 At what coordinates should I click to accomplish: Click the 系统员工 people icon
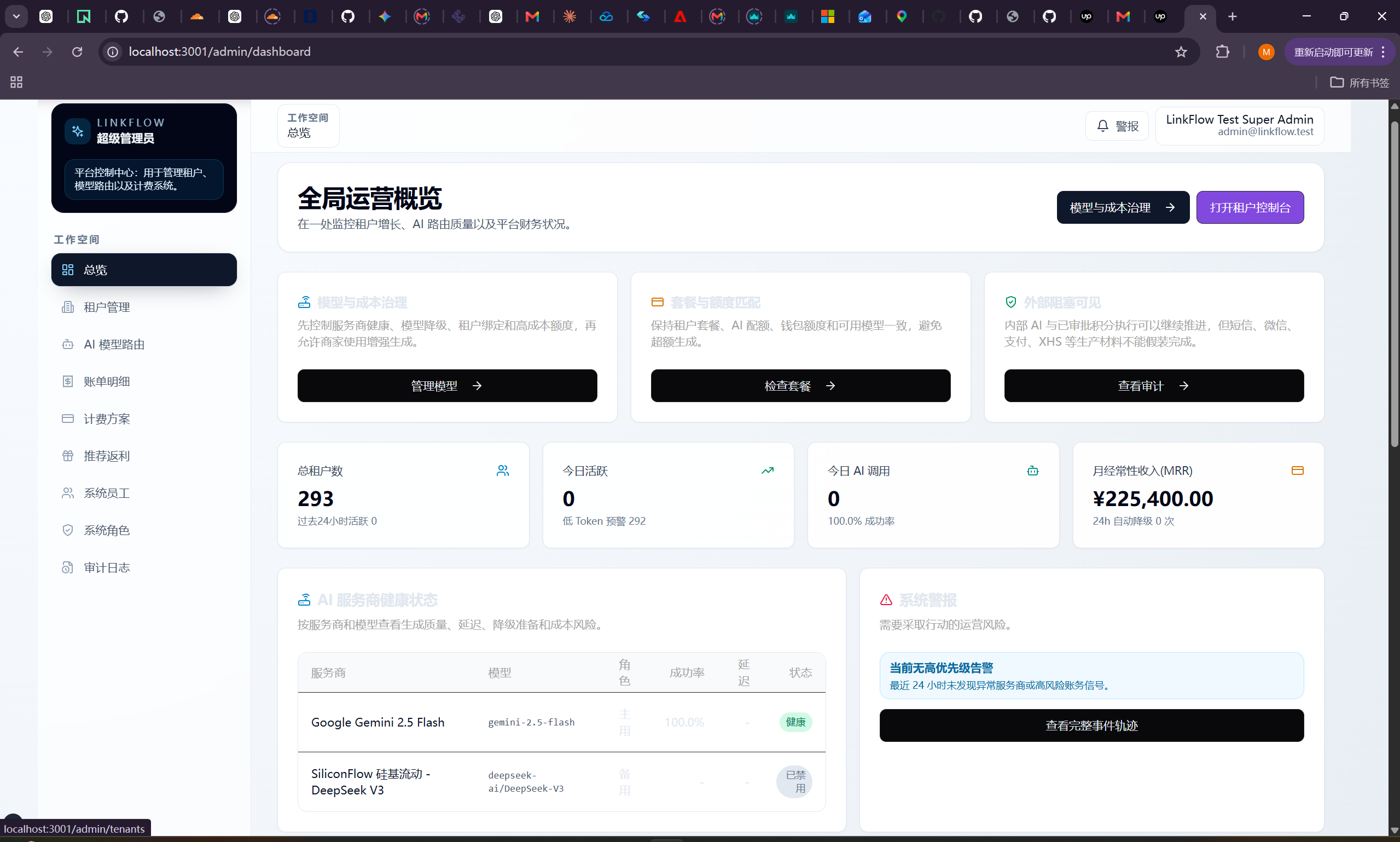67,493
